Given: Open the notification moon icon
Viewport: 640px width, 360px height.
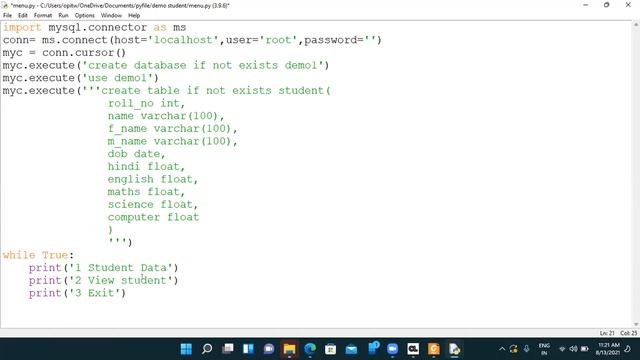Looking at the screenshot, I should pyautogui.click(x=628, y=349).
